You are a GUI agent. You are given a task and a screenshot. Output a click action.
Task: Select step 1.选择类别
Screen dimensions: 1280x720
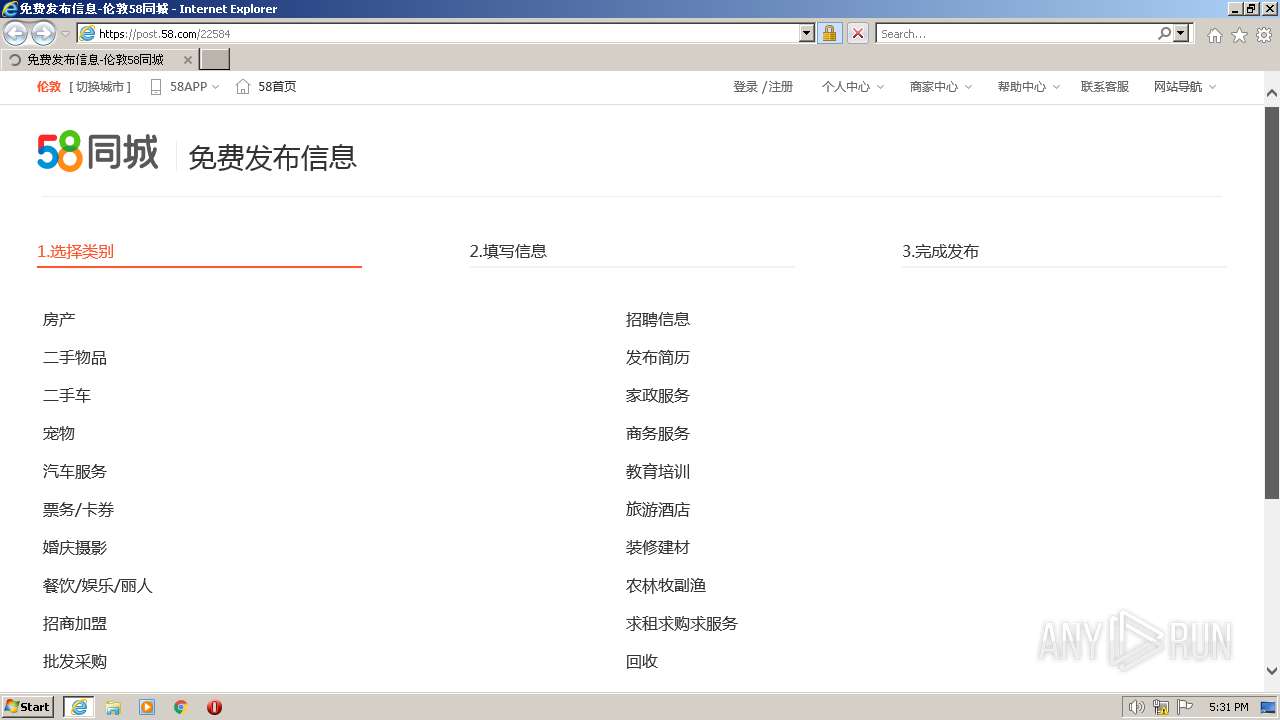point(76,252)
